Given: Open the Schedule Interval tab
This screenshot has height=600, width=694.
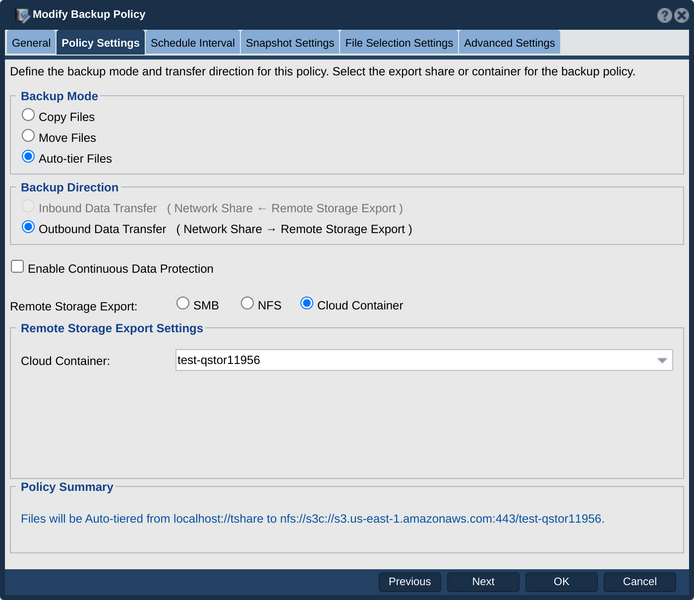Looking at the screenshot, I should tap(193, 43).
